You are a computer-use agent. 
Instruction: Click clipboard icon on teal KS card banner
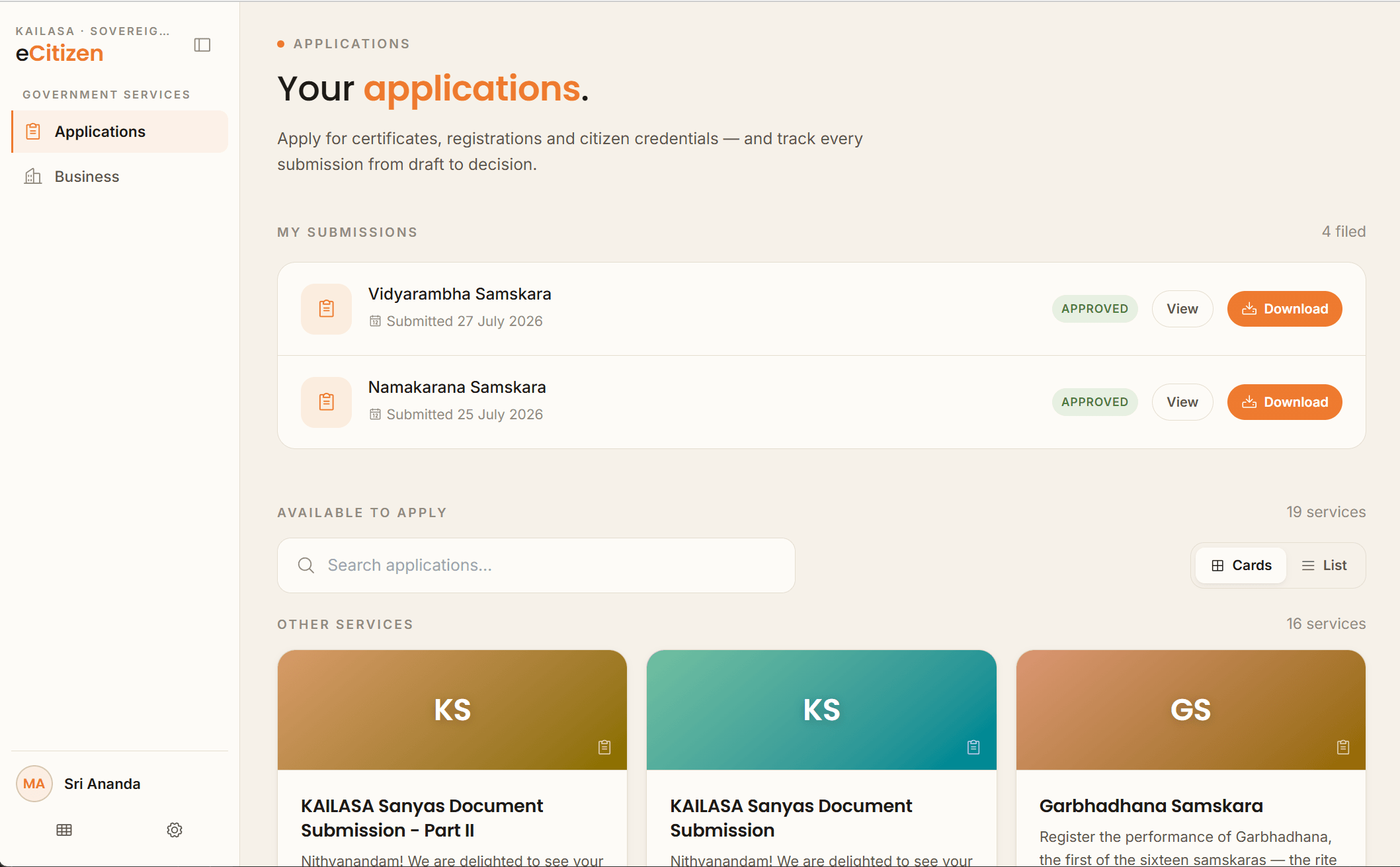click(973, 747)
